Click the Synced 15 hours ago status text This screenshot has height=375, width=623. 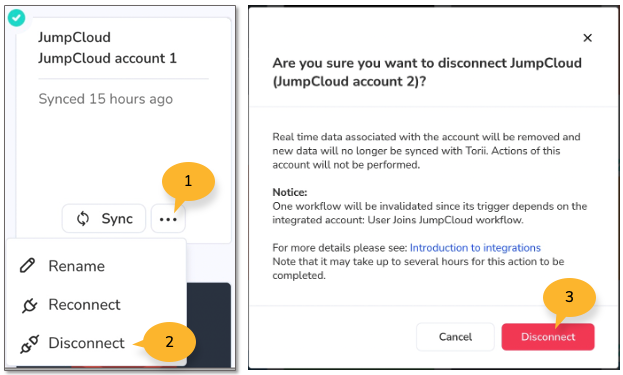point(106,99)
